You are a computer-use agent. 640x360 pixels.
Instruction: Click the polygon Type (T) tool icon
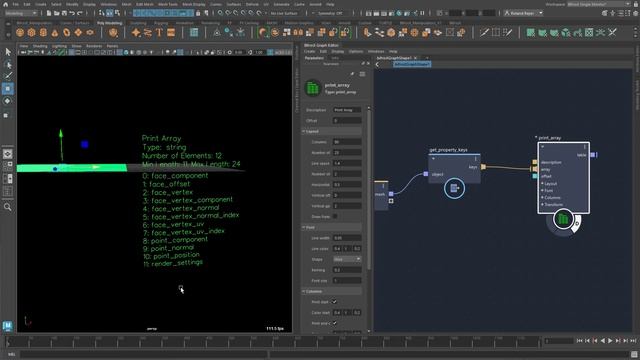pyautogui.click(x=159, y=33)
